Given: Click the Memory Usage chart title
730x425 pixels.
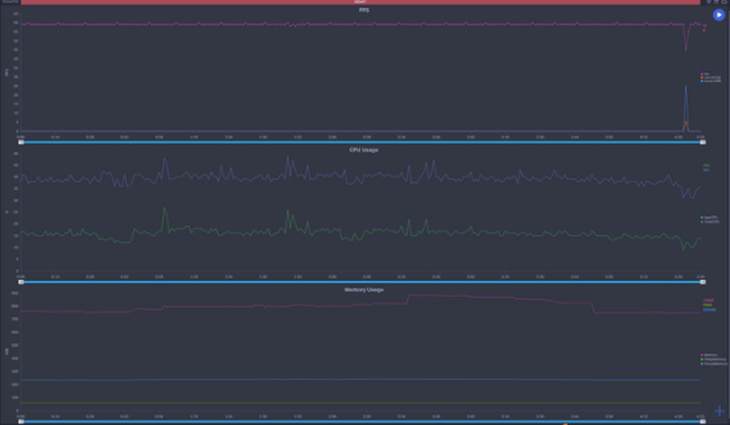Looking at the screenshot, I should click(x=363, y=289).
